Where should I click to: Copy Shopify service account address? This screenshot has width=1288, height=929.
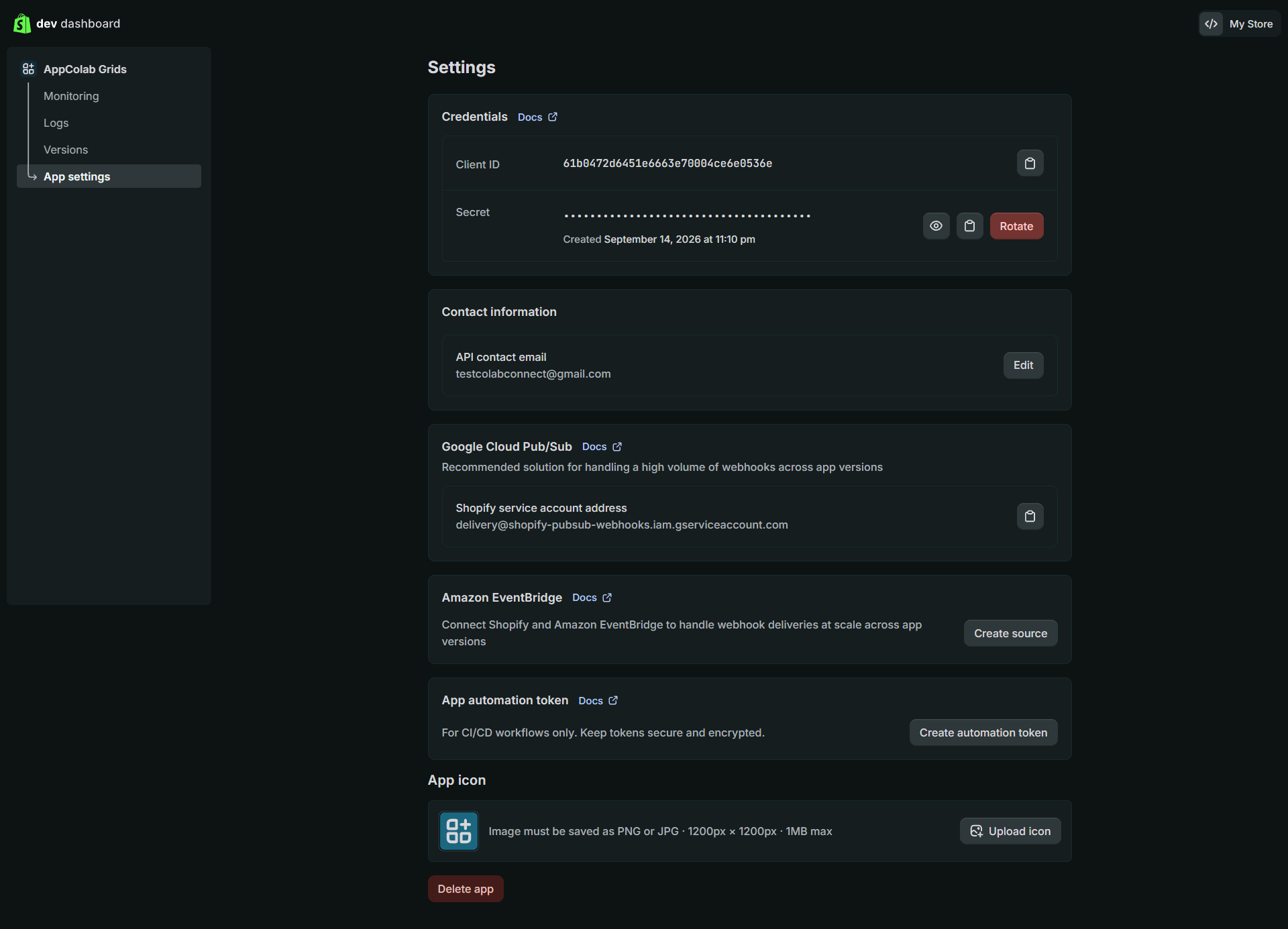coord(1030,516)
